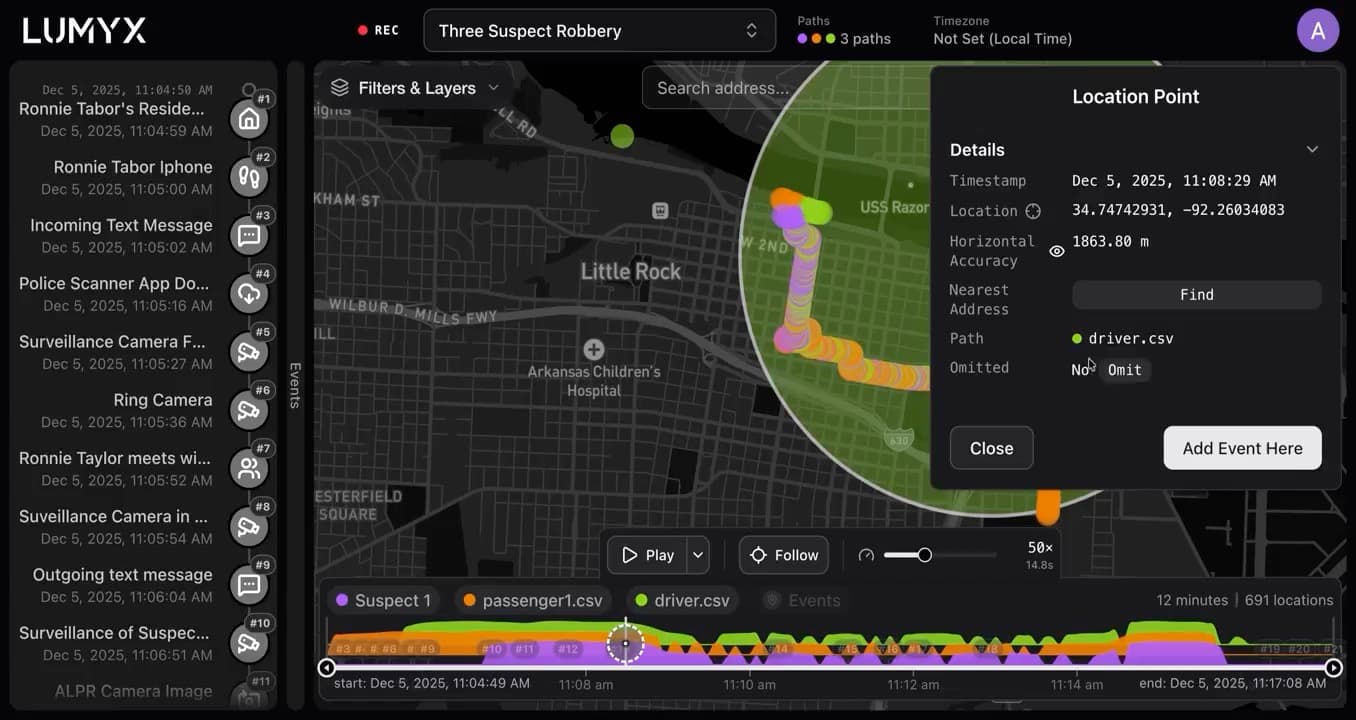
Task: Toggle the Horizontal Accuracy eye icon
Action: pos(1056,251)
